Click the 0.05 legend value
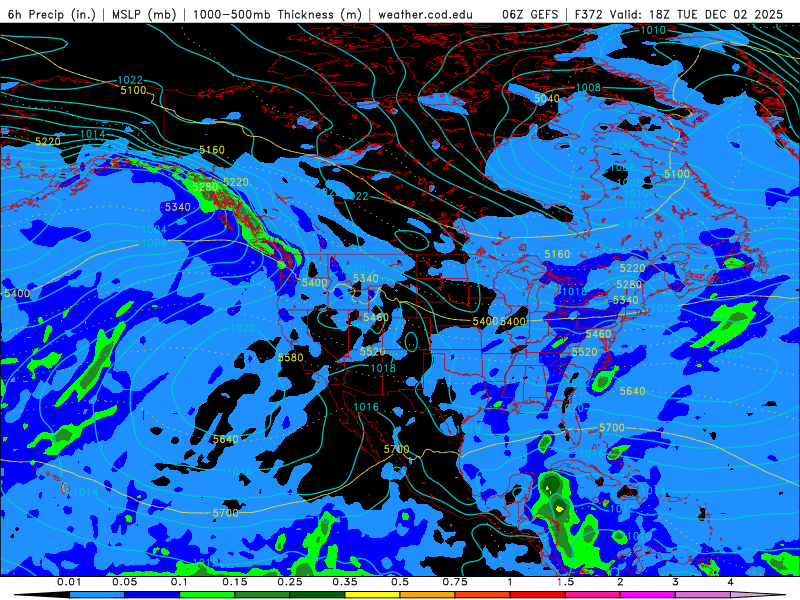Image resolution: width=800 pixels, height=600 pixels. (124, 582)
